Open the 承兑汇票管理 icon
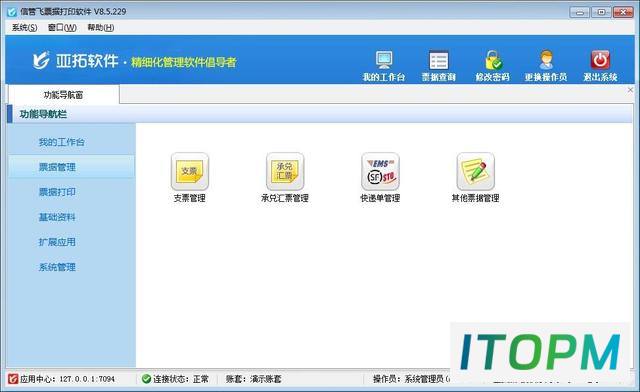 [x=285, y=172]
